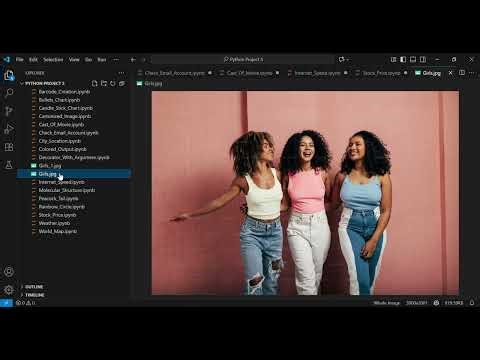Screen dimensions: 480x360
Task: Open Bullets_Chart.ipynb in Explorer
Action: point(59,100)
